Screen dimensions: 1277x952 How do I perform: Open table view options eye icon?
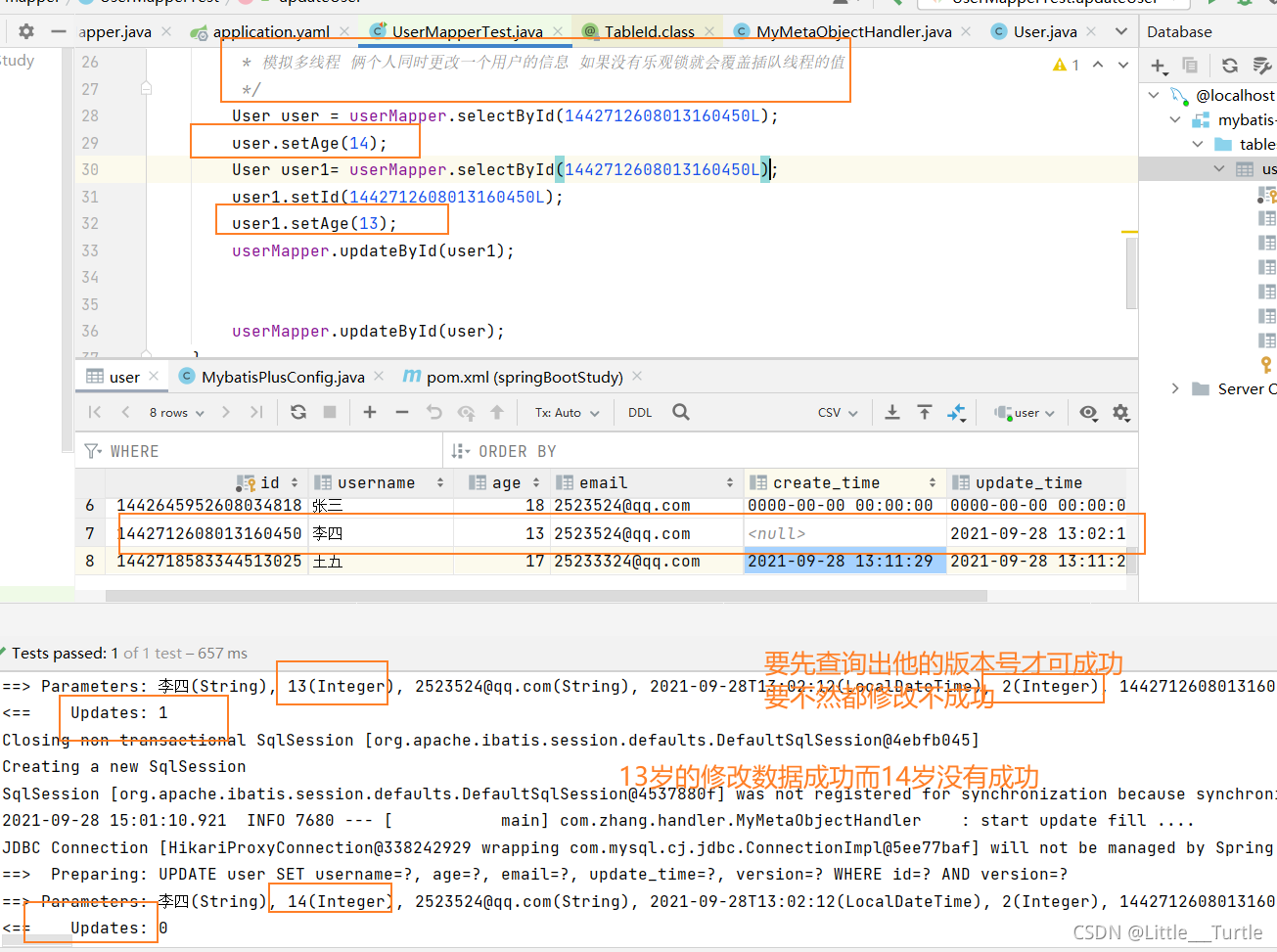pos(1088,412)
